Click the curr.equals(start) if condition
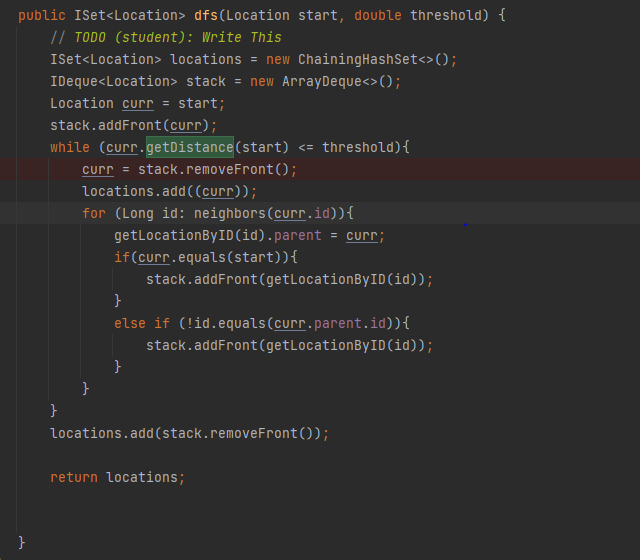This screenshot has height=560, width=640. click(x=190, y=258)
